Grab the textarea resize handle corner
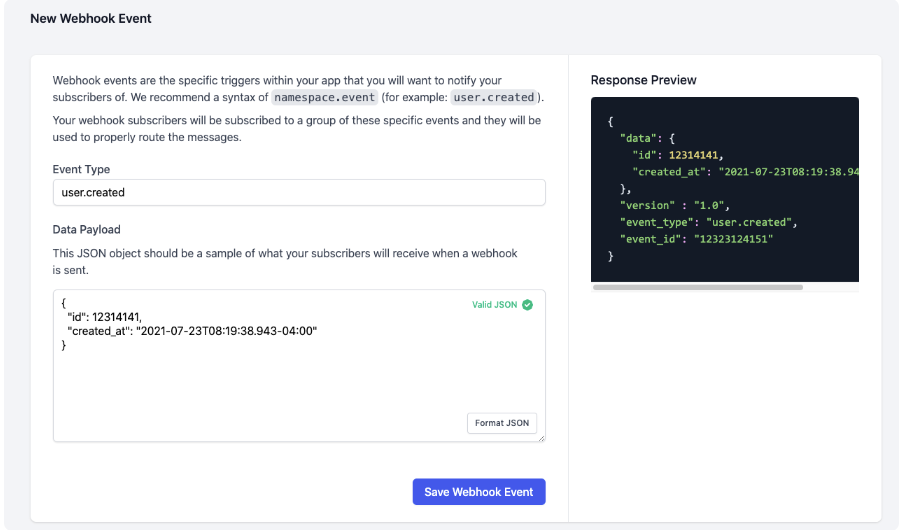The image size is (900, 530). [x=541, y=437]
